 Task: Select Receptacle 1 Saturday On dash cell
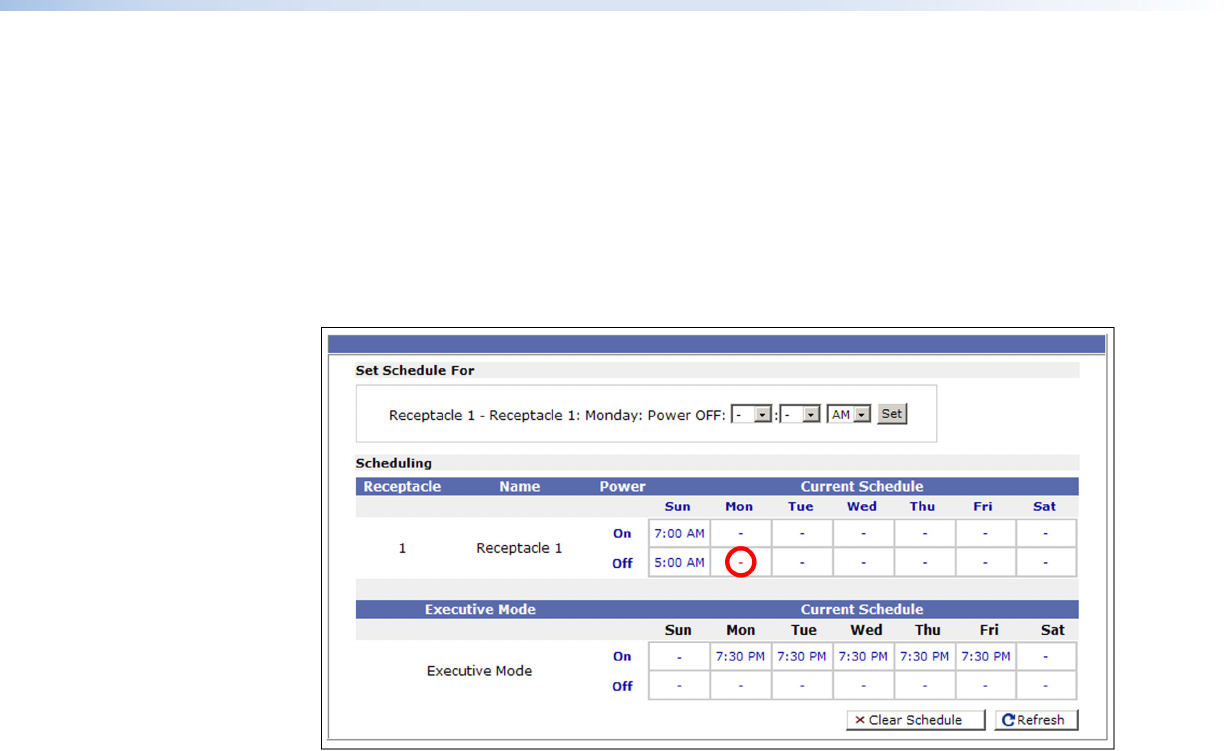tap(1046, 534)
